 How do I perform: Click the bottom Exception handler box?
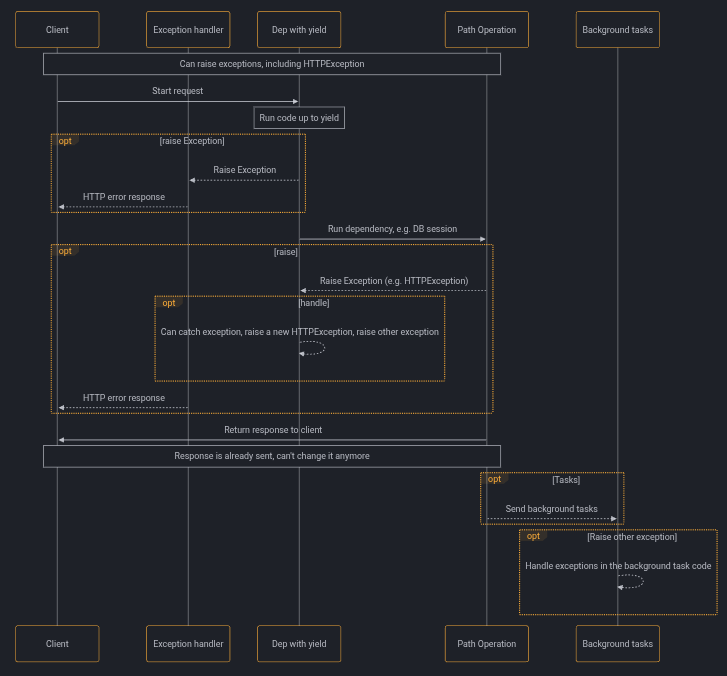pyautogui.click(x=188, y=644)
